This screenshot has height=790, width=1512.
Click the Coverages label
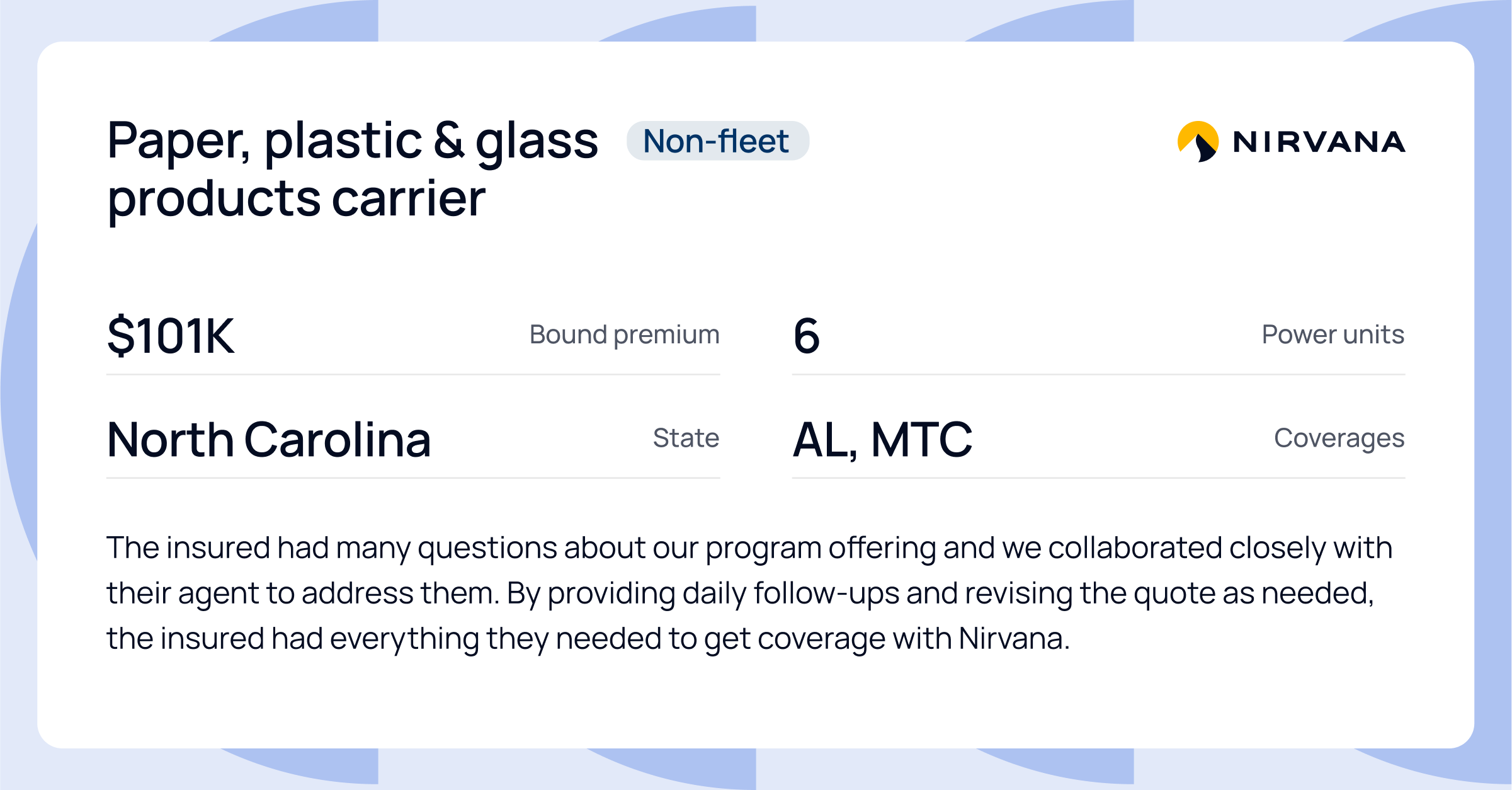click(1339, 438)
